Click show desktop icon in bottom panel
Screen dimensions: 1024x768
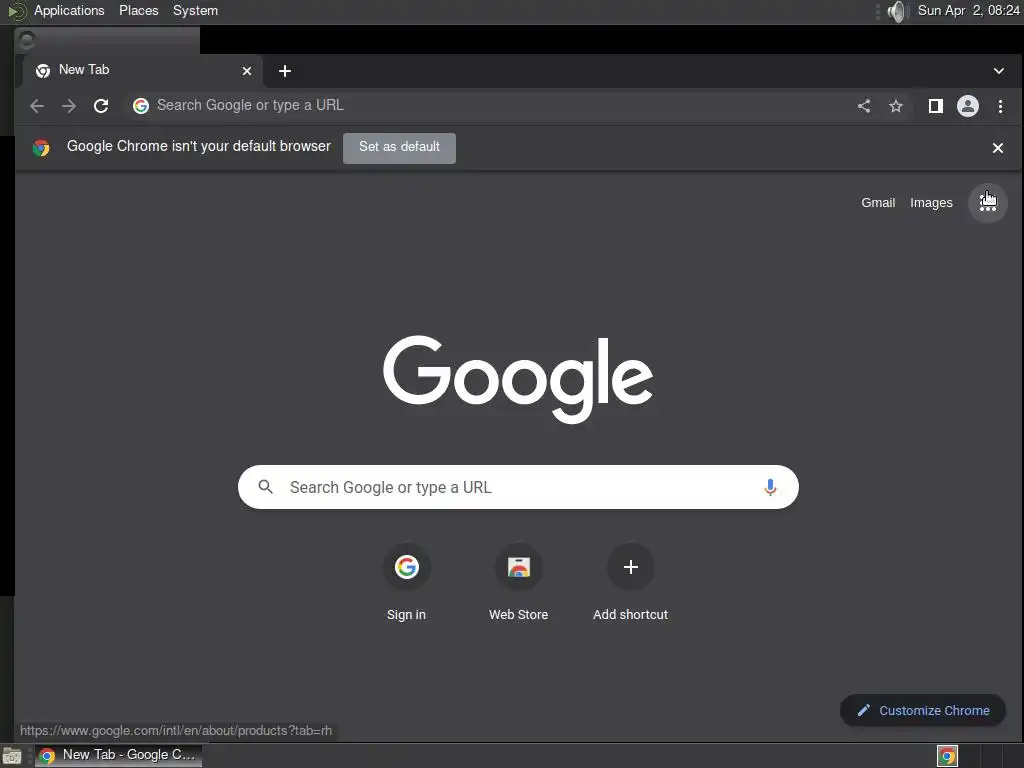[x=12, y=756]
